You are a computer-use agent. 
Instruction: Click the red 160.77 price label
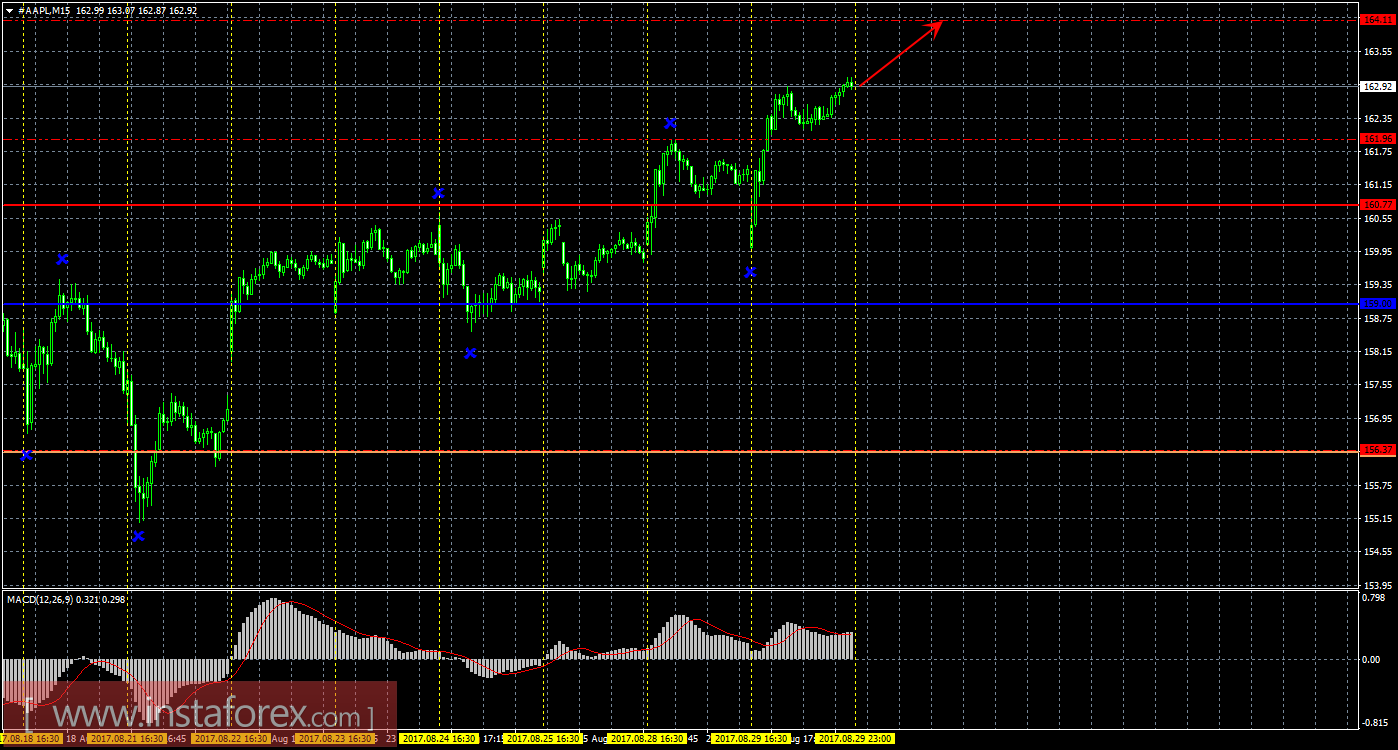[x=1377, y=204]
